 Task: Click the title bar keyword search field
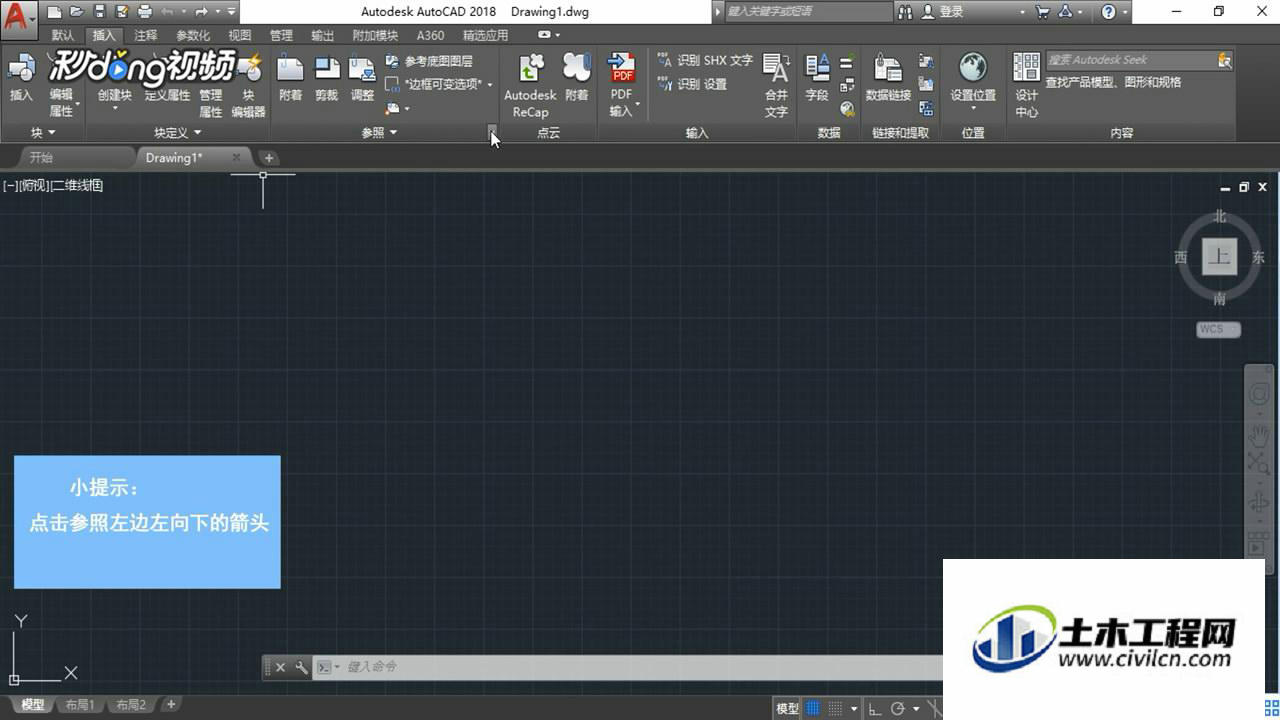(x=807, y=12)
